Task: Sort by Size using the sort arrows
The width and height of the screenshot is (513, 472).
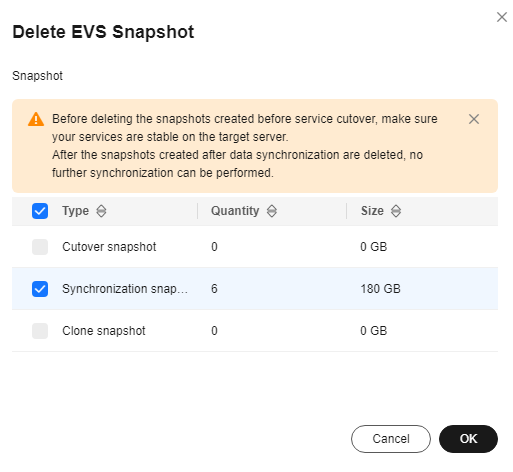Action: 396,211
